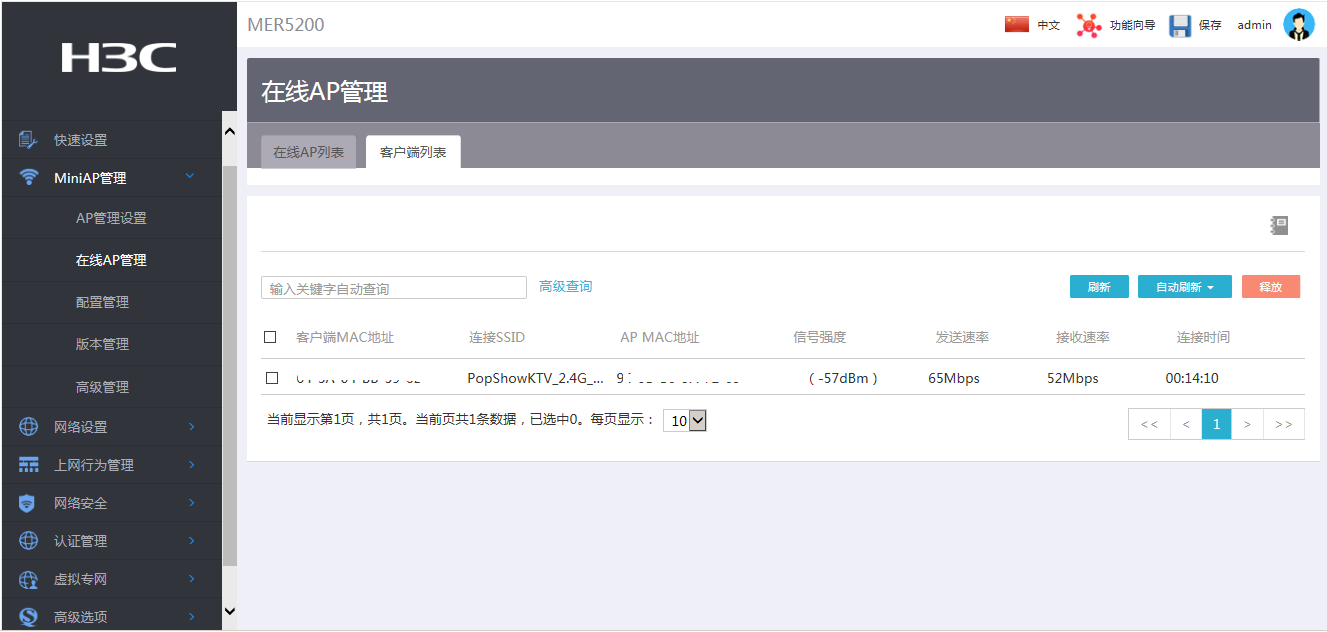Click the notebook icon above the table
Screen dimensions: 1327x632
coord(1279,225)
